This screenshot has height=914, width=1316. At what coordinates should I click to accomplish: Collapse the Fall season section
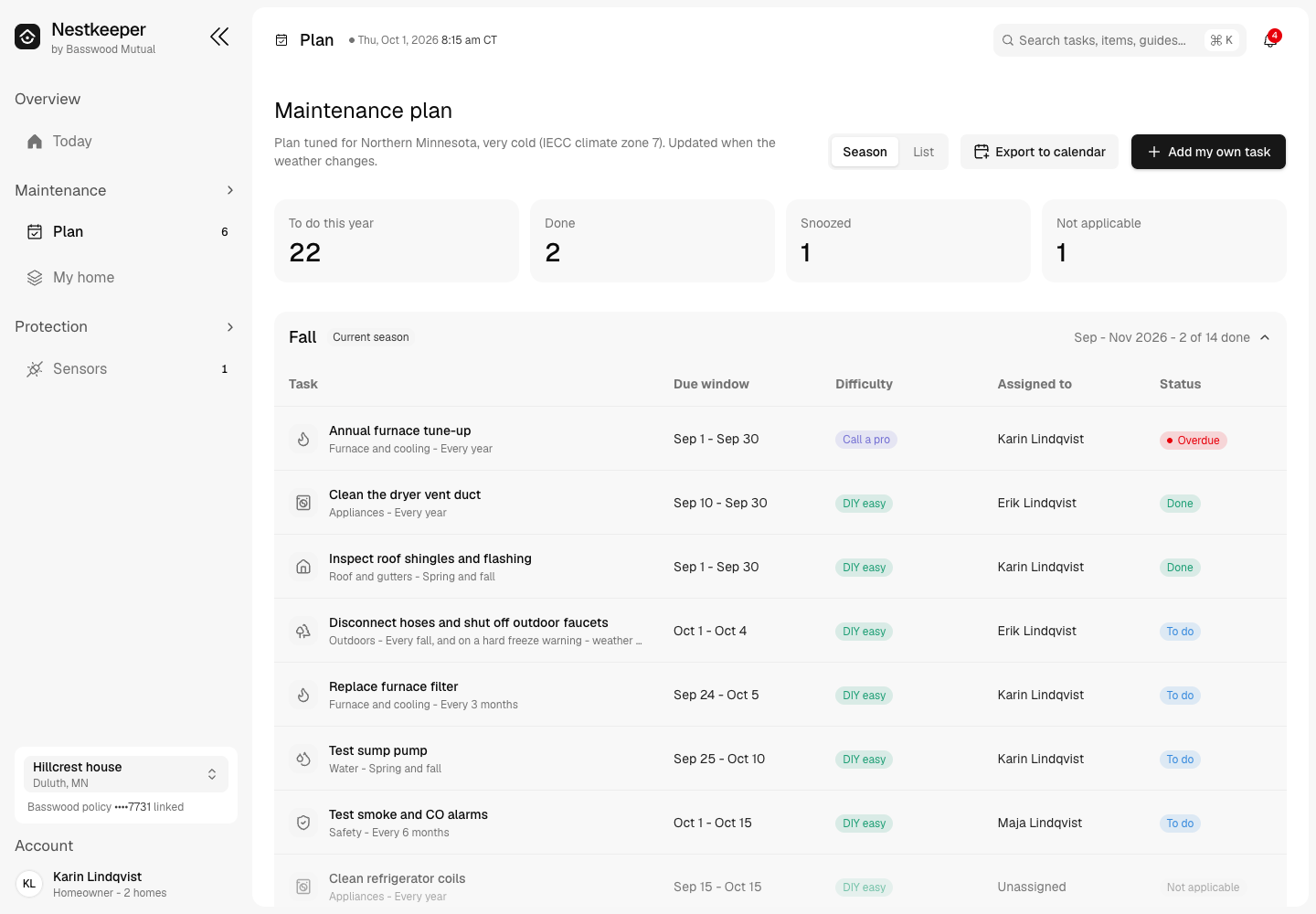coord(1265,337)
